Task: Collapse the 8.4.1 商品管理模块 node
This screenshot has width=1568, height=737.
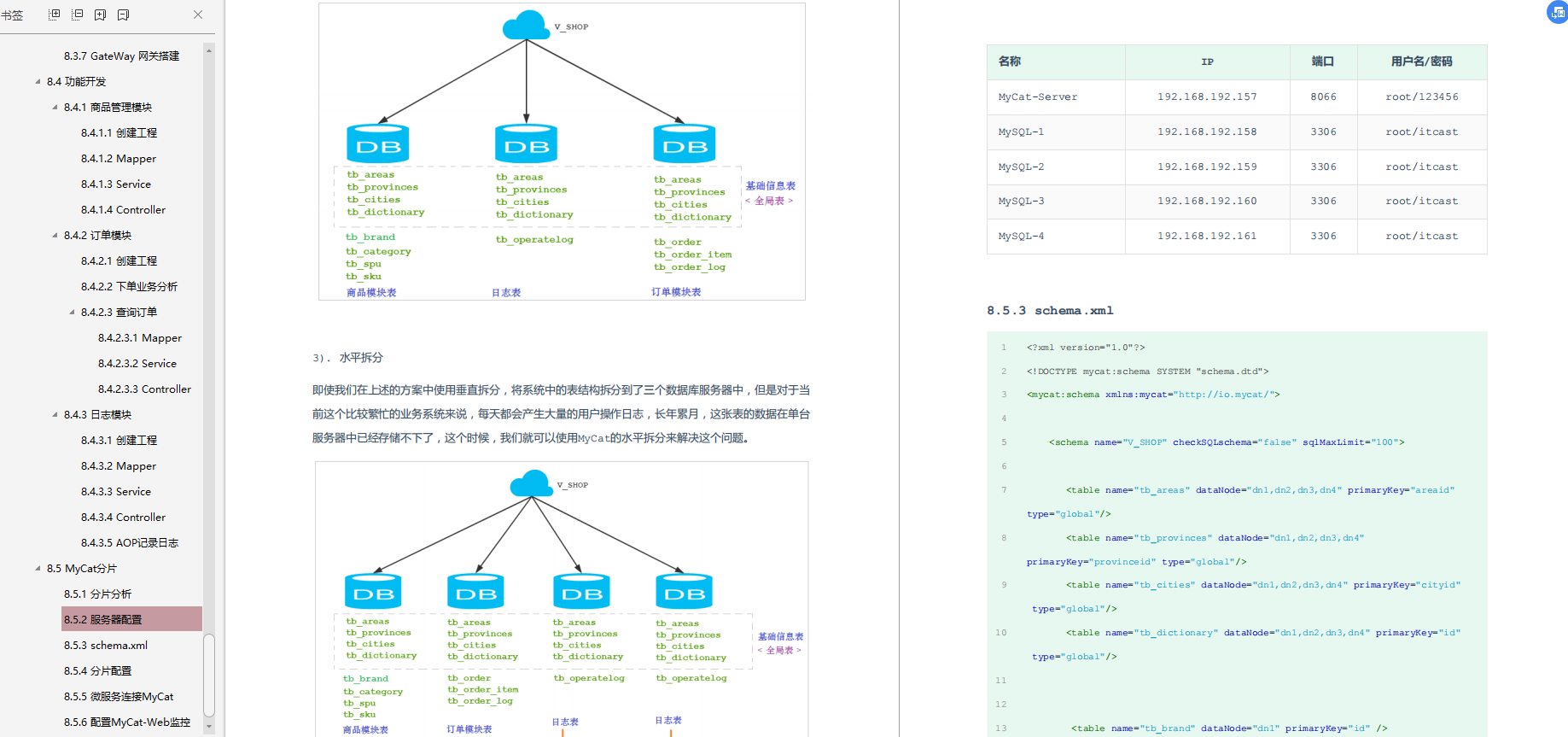Action: 55,107
